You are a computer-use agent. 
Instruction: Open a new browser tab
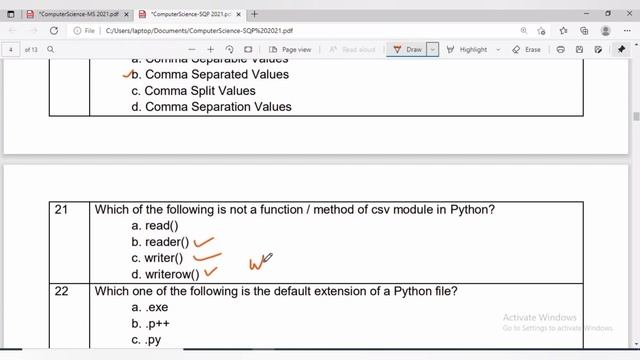tap(255, 14)
